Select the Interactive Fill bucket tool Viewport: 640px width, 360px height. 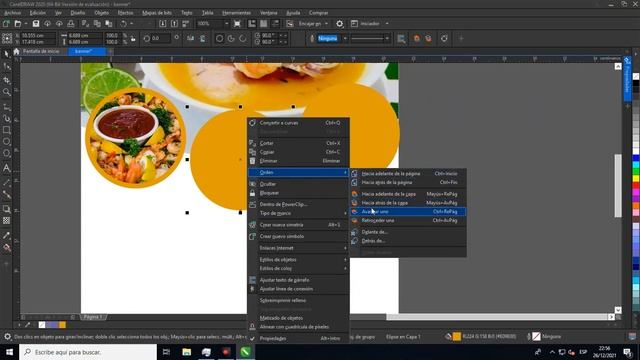(7, 247)
